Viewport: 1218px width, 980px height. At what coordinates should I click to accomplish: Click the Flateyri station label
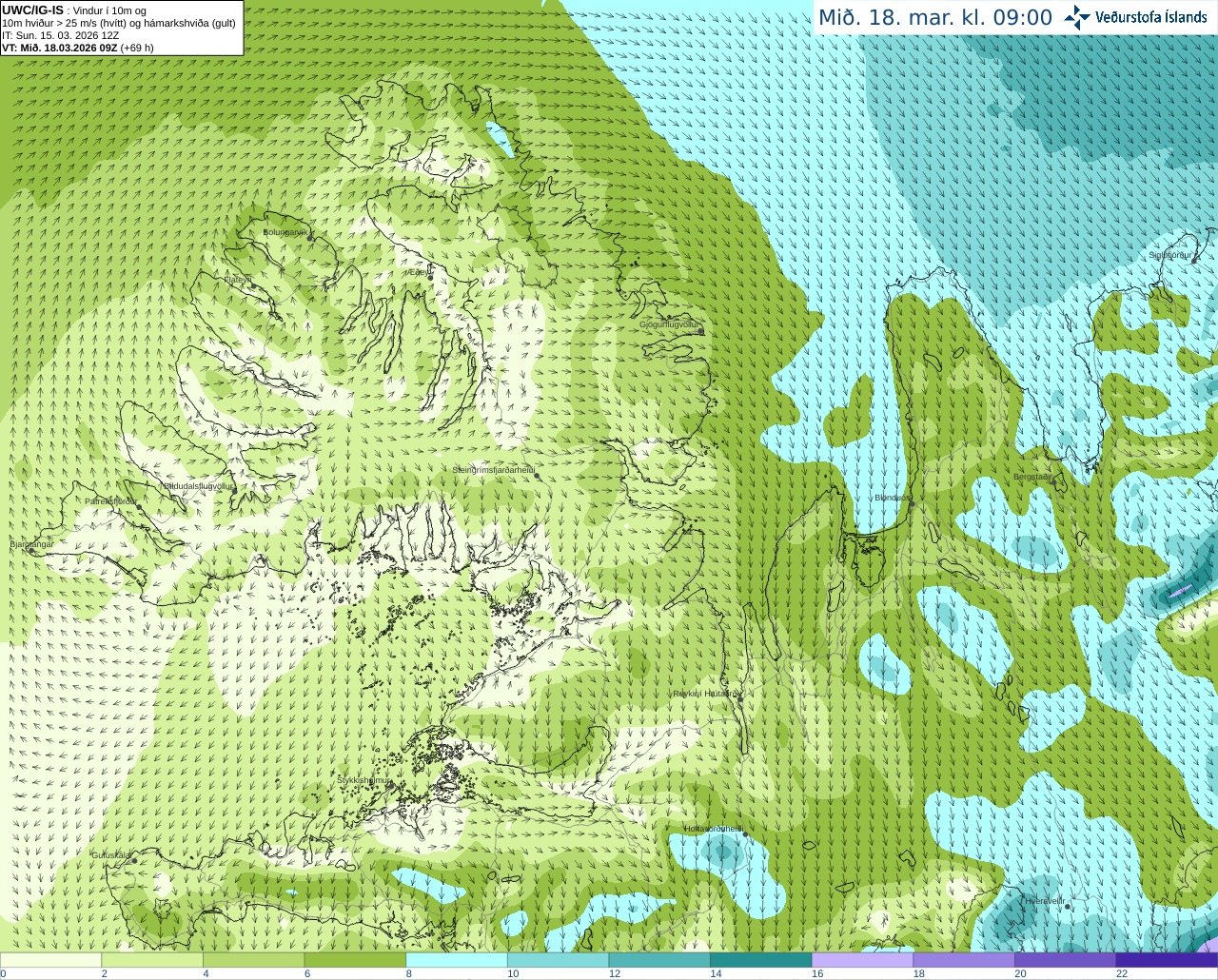pyautogui.click(x=237, y=280)
